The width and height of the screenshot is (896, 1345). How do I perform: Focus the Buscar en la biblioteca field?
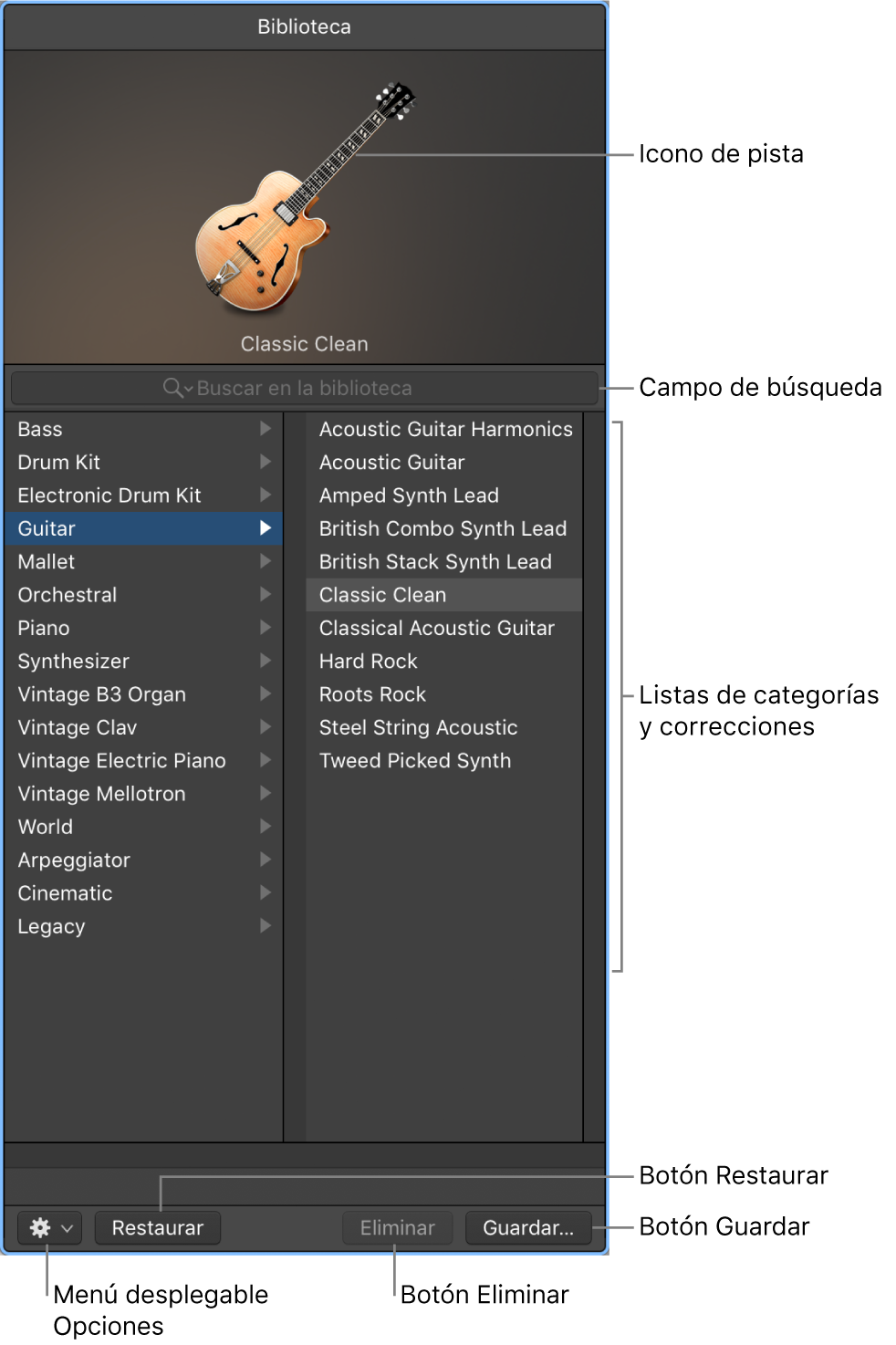[x=305, y=388]
